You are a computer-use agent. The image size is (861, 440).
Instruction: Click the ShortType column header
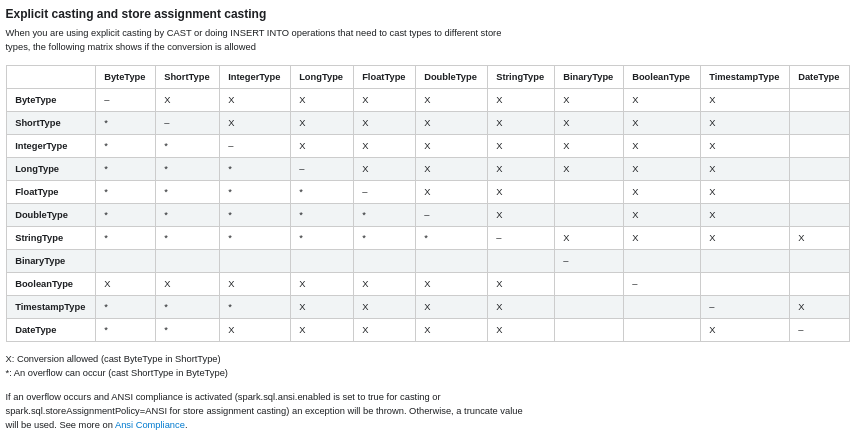click(187, 77)
